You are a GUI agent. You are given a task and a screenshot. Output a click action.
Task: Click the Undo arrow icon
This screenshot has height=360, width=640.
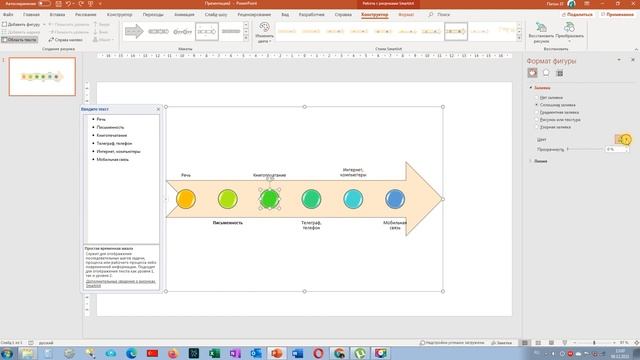tap(68, 4)
